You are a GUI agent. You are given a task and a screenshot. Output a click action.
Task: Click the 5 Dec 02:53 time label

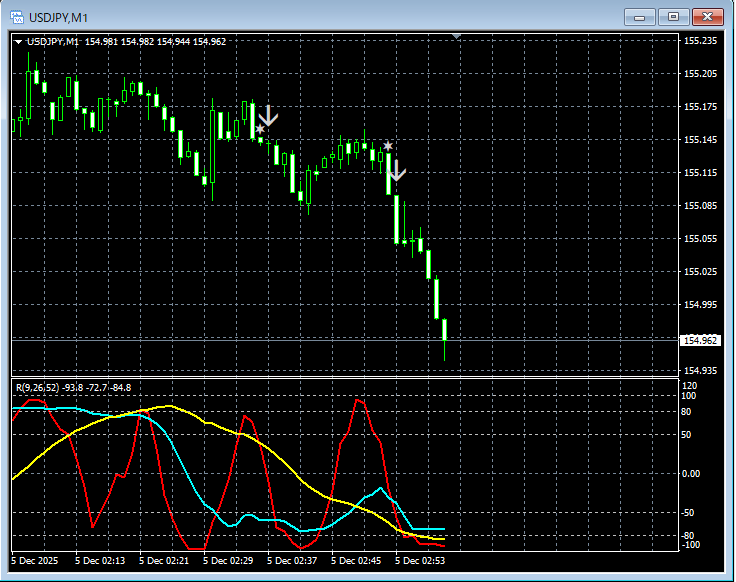pyautogui.click(x=421, y=562)
